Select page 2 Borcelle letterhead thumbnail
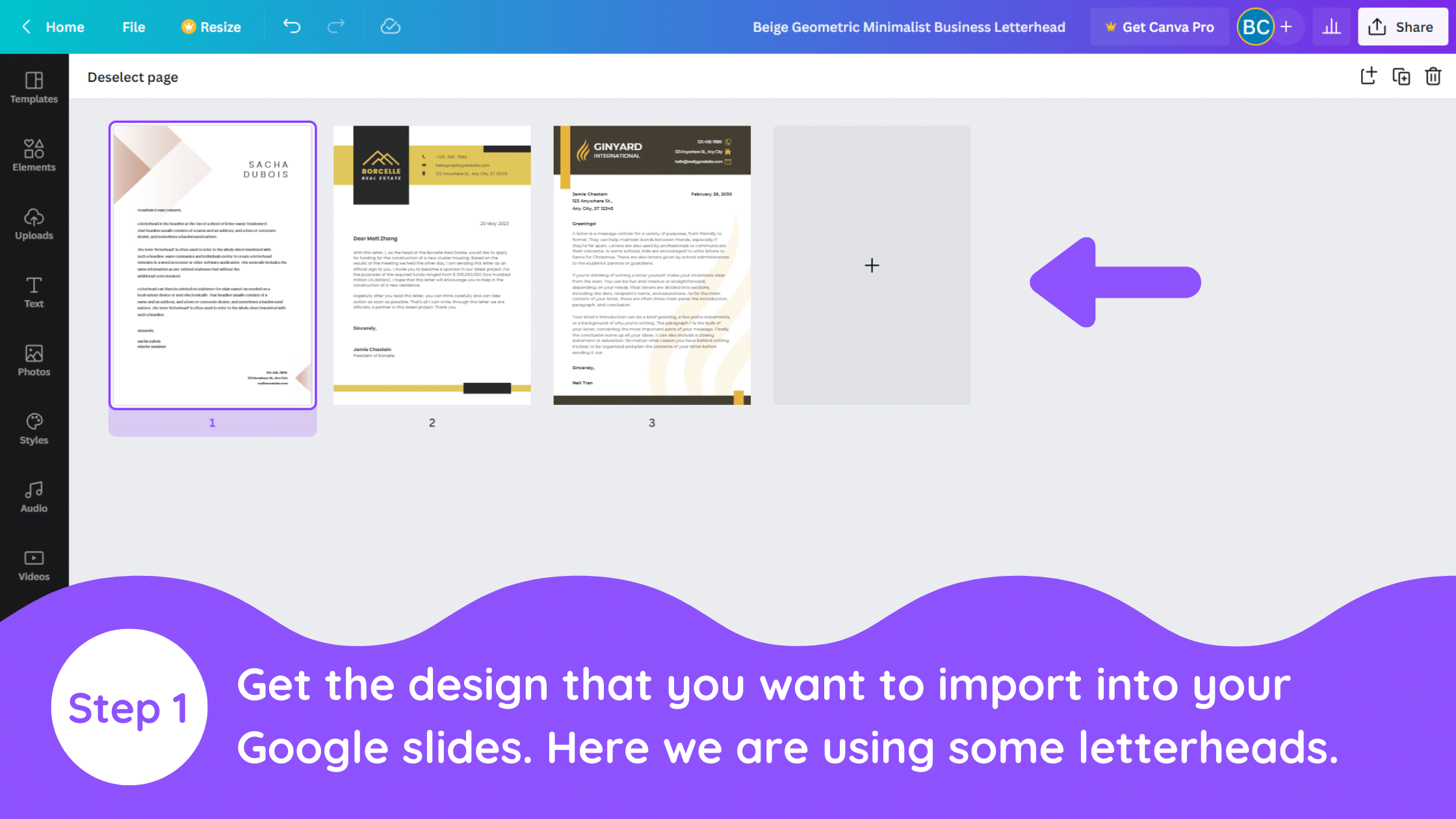 (x=432, y=264)
